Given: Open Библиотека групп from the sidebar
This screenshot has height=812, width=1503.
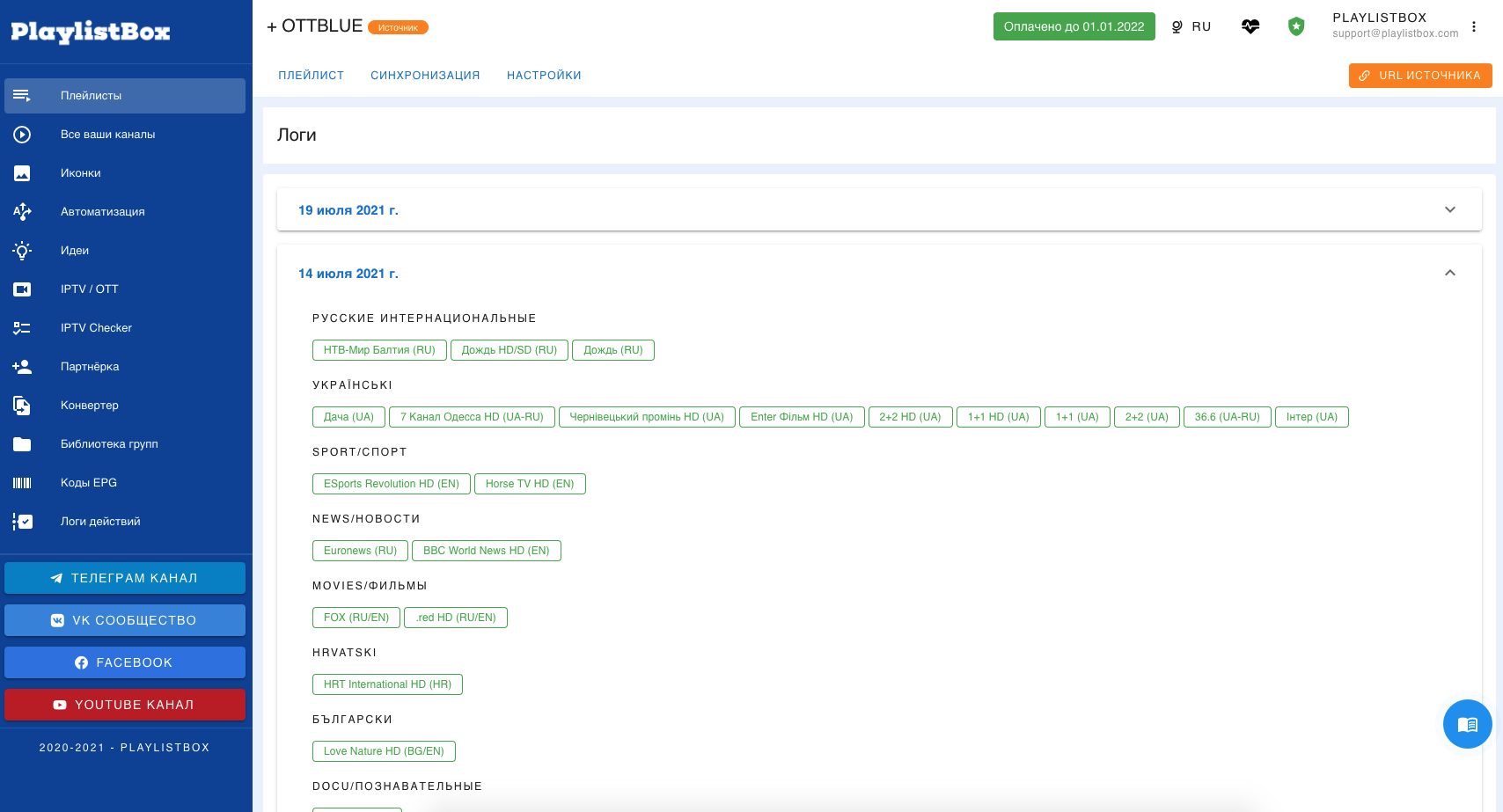Looking at the screenshot, I should coord(125,444).
